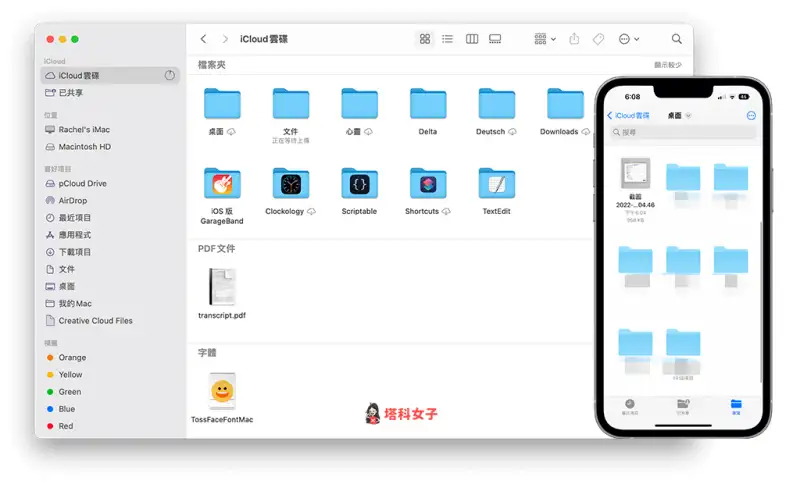Viewport: 800px width, 484px height.
Task: Switch to list view
Action: 447,39
